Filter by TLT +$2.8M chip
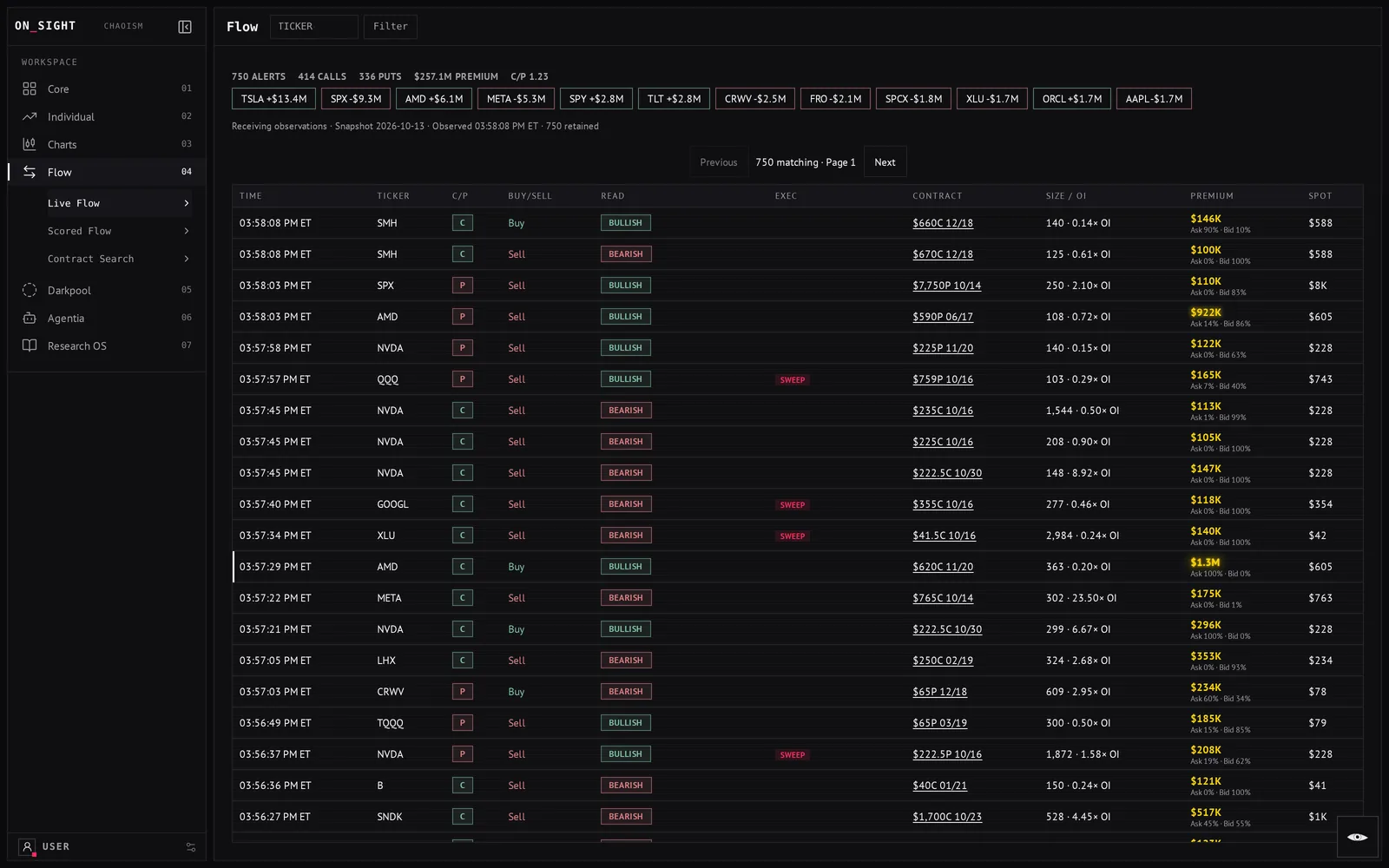This screenshot has width=1389, height=868. tap(675, 99)
